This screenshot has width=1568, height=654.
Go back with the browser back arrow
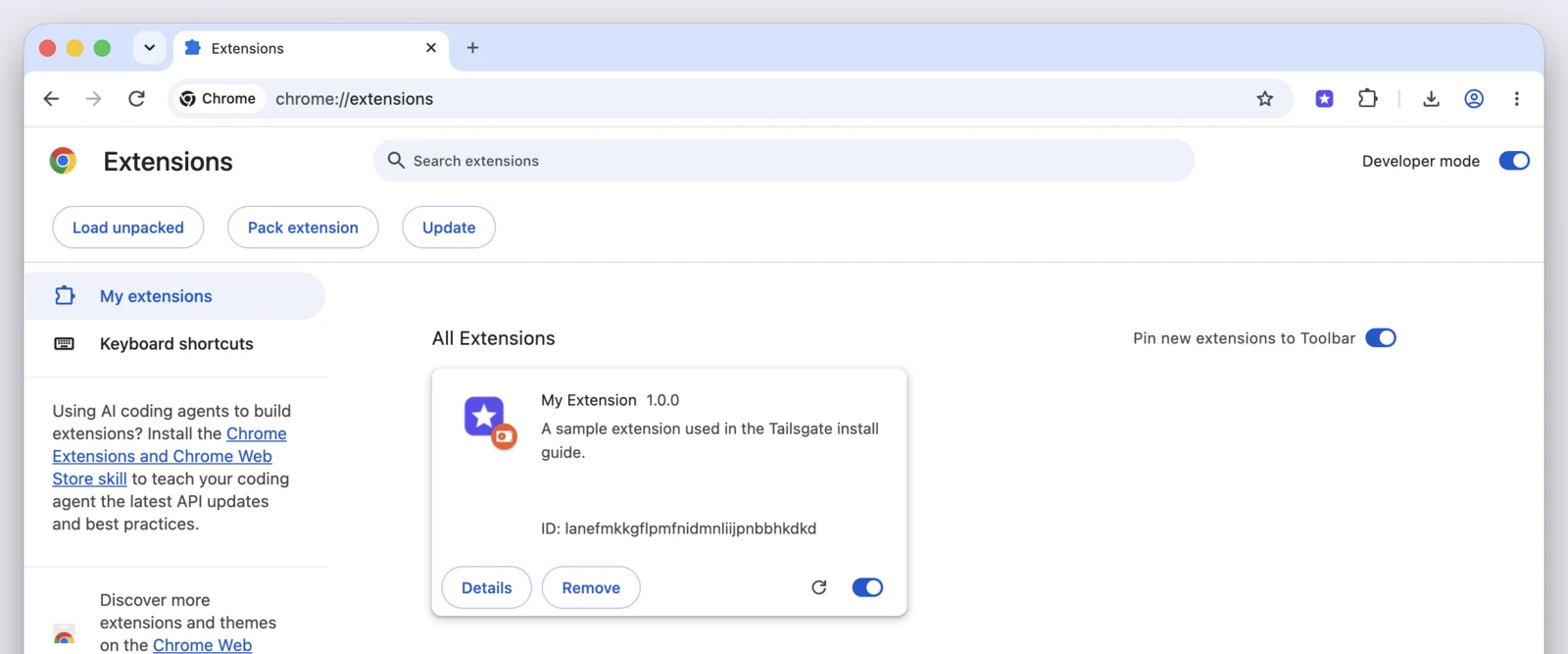[51, 99]
